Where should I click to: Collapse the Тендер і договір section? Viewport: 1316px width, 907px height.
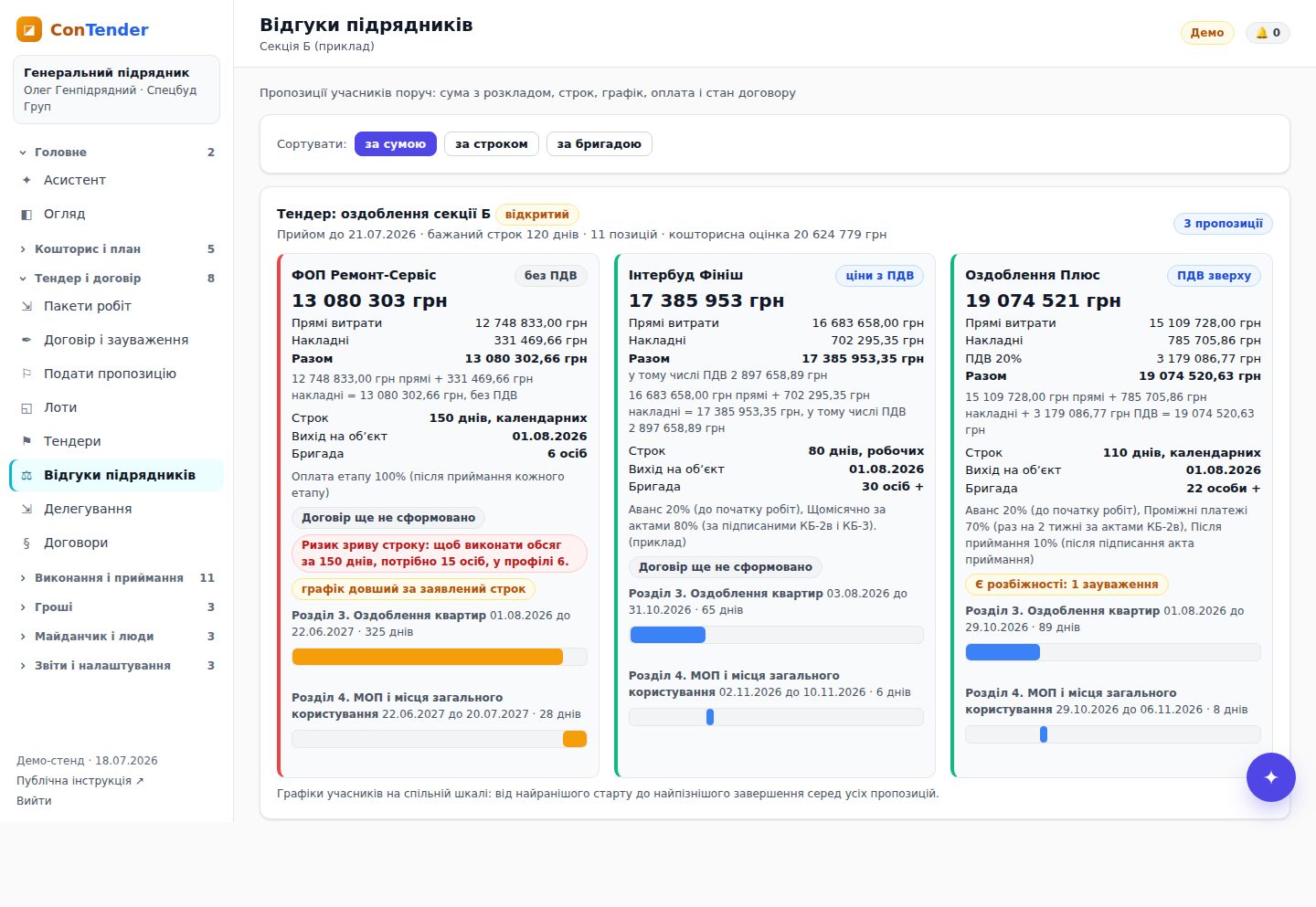[x=117, y=279]
